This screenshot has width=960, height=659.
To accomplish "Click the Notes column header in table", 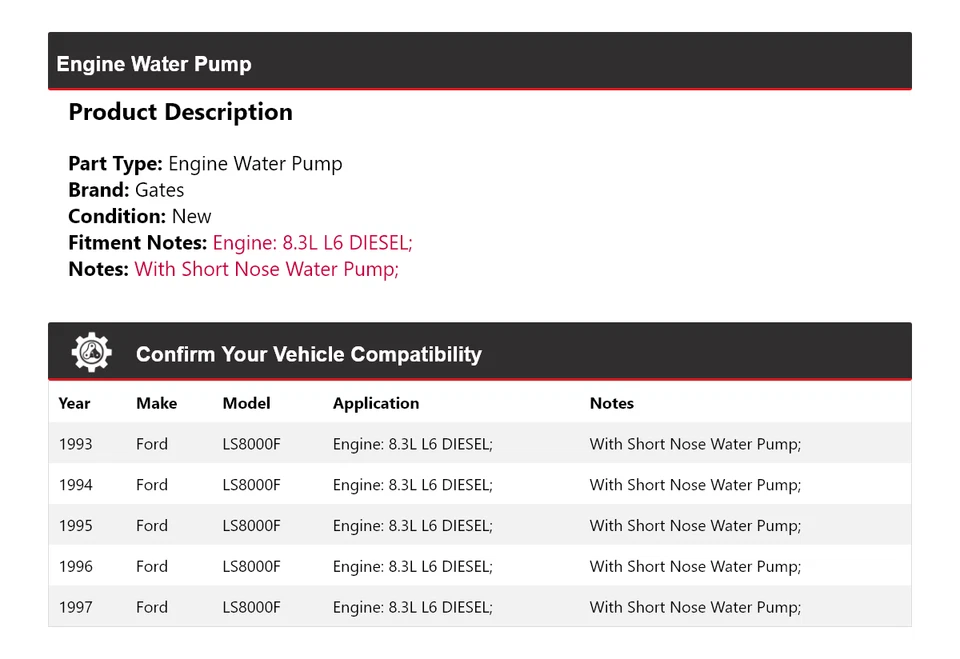I will click(611, 403).
